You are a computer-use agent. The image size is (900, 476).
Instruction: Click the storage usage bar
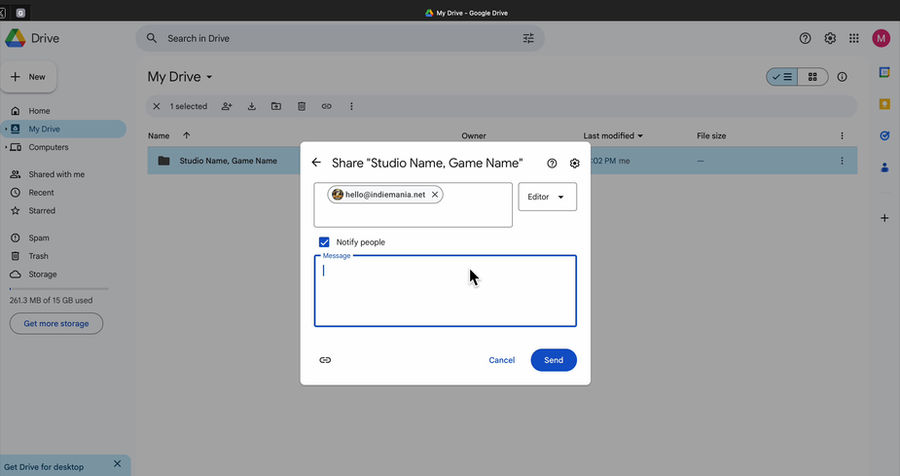(59, 289)
